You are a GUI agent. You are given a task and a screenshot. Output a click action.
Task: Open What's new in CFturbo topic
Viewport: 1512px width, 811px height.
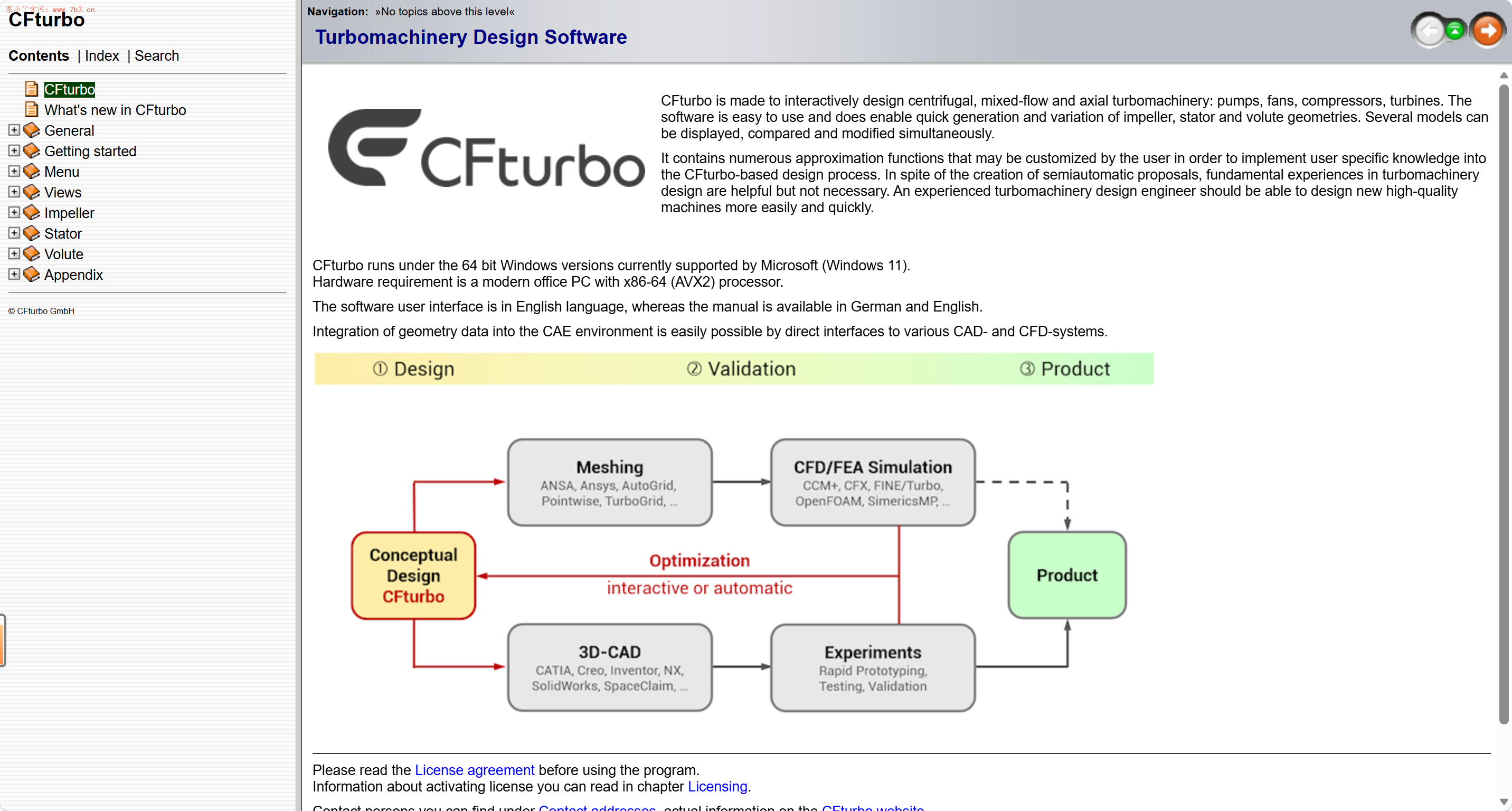[115, 110]
